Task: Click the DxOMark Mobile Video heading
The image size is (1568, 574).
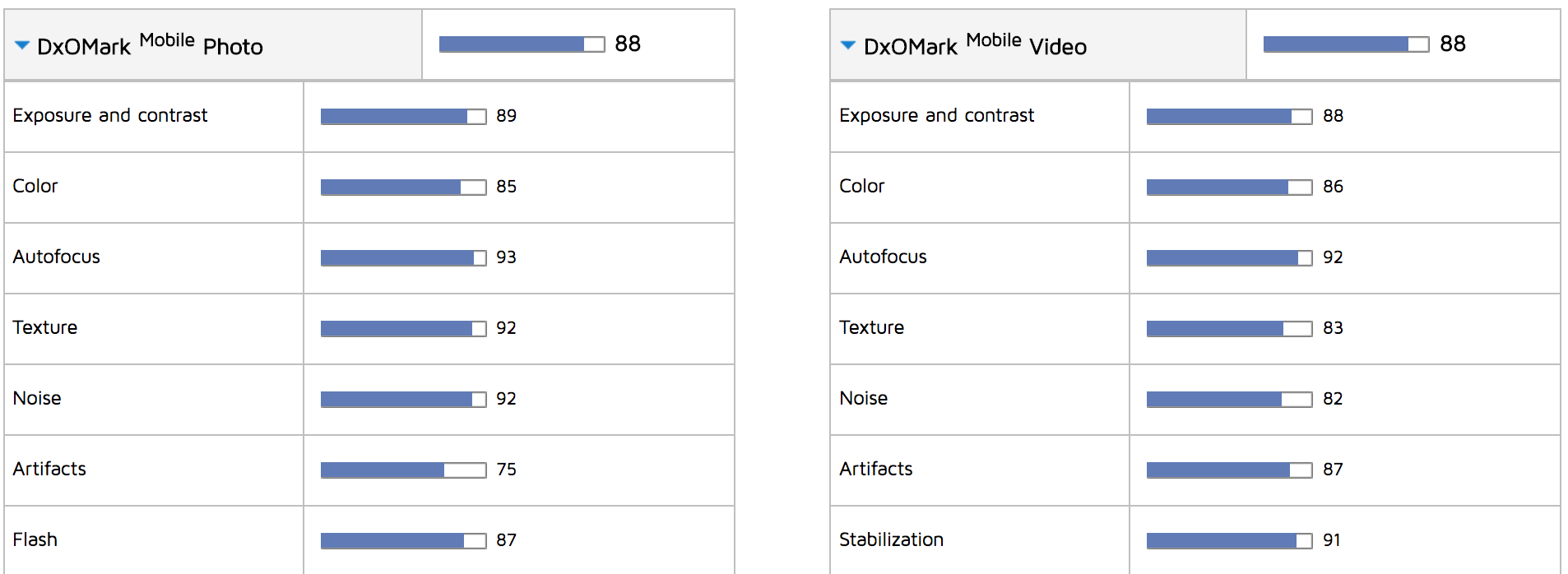Action: pos(975,45)
